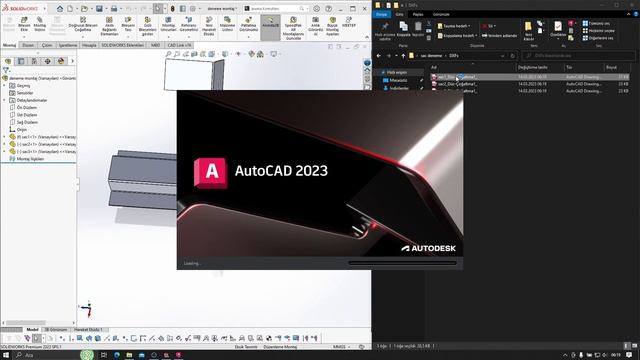Click the New document icon in SolidWorks
This screenshot has height=360, width=640.
click(x=70, y=9)
